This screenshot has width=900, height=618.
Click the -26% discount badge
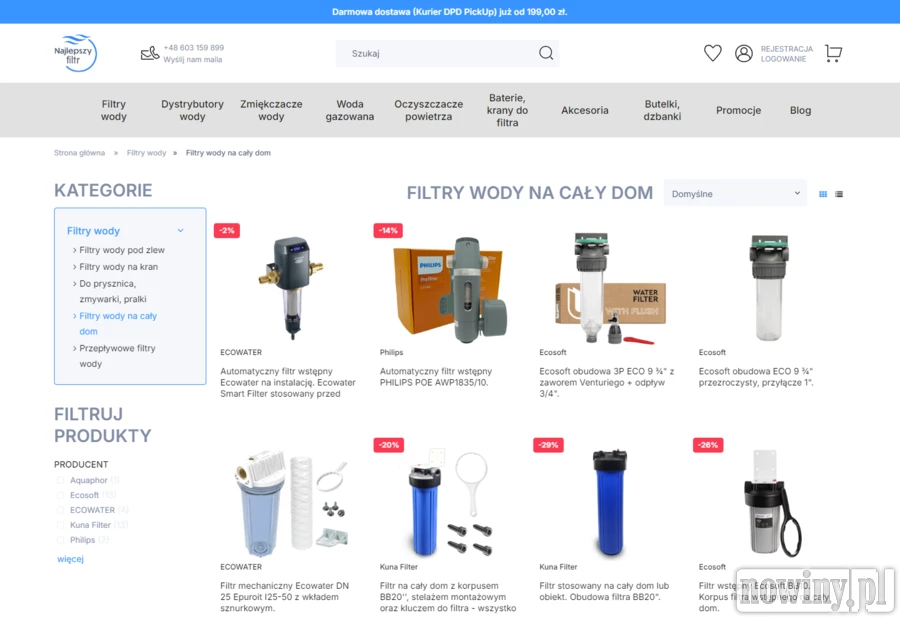[708, 445]
